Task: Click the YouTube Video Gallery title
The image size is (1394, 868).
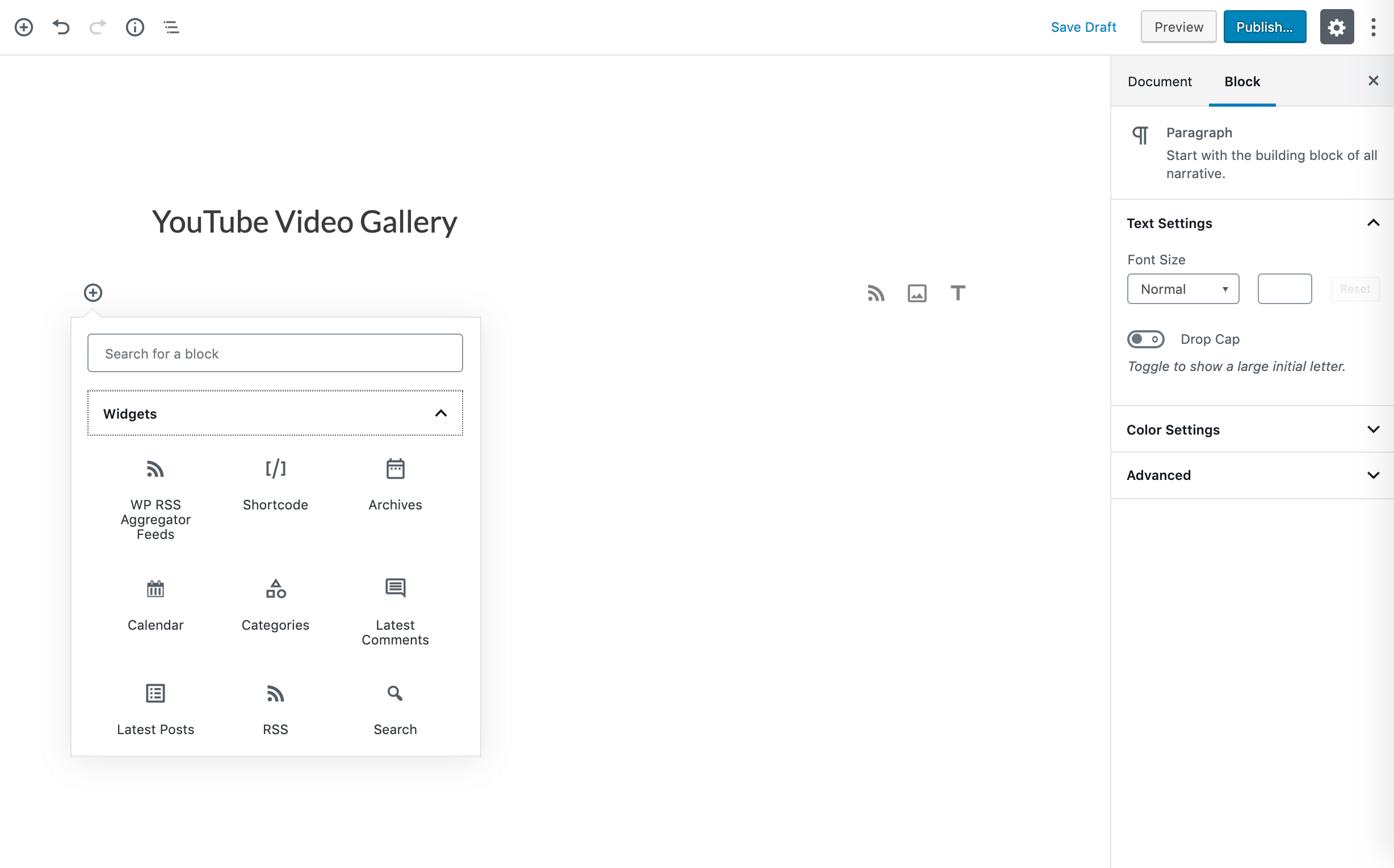Action: point(304,222)
